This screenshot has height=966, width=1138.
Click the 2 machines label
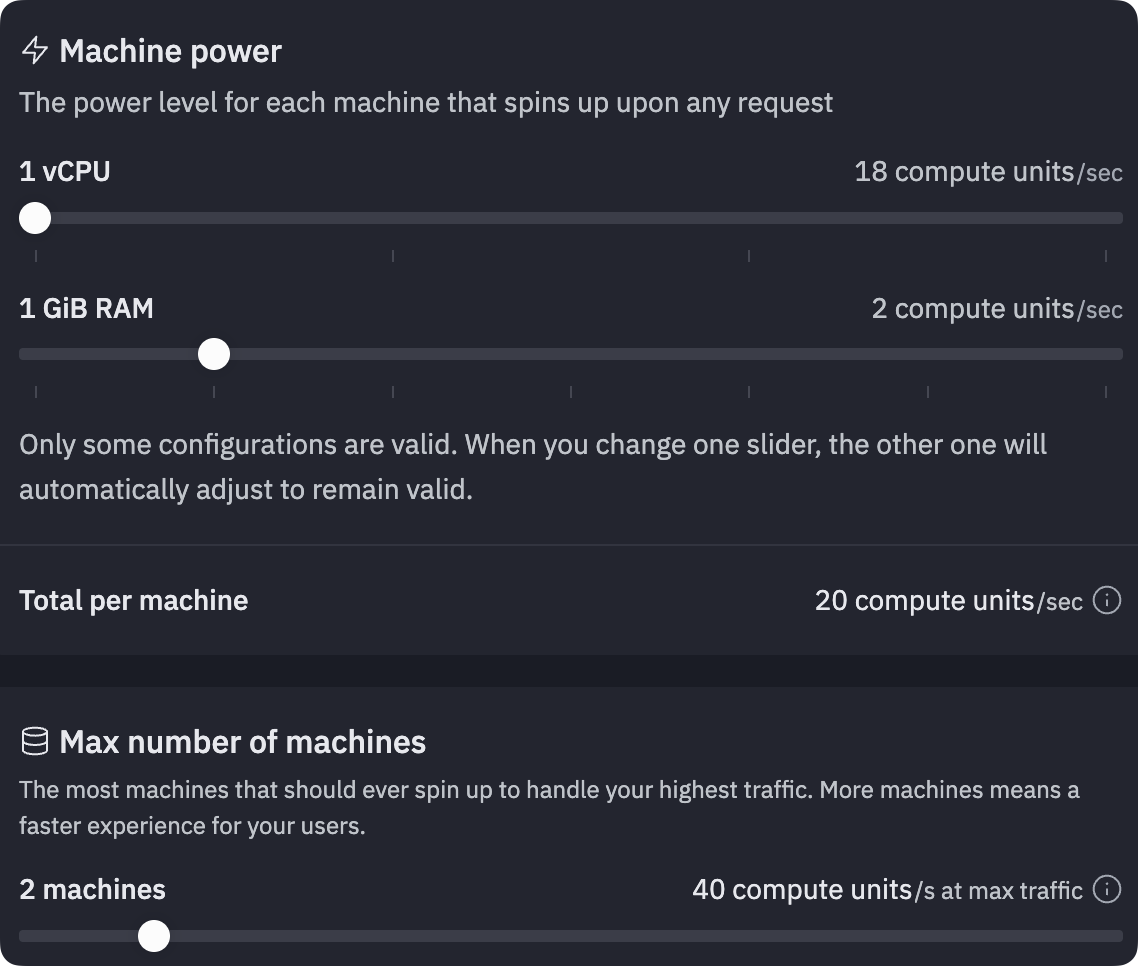(92, 889)
